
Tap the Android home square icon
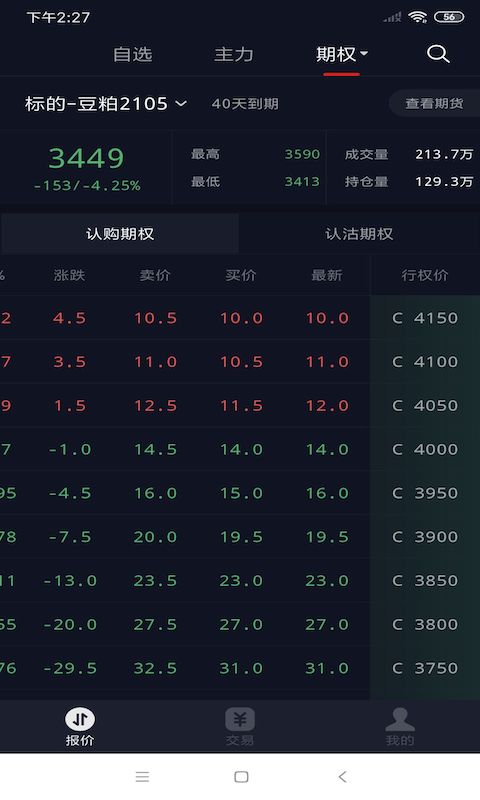(x=241, y=777)
